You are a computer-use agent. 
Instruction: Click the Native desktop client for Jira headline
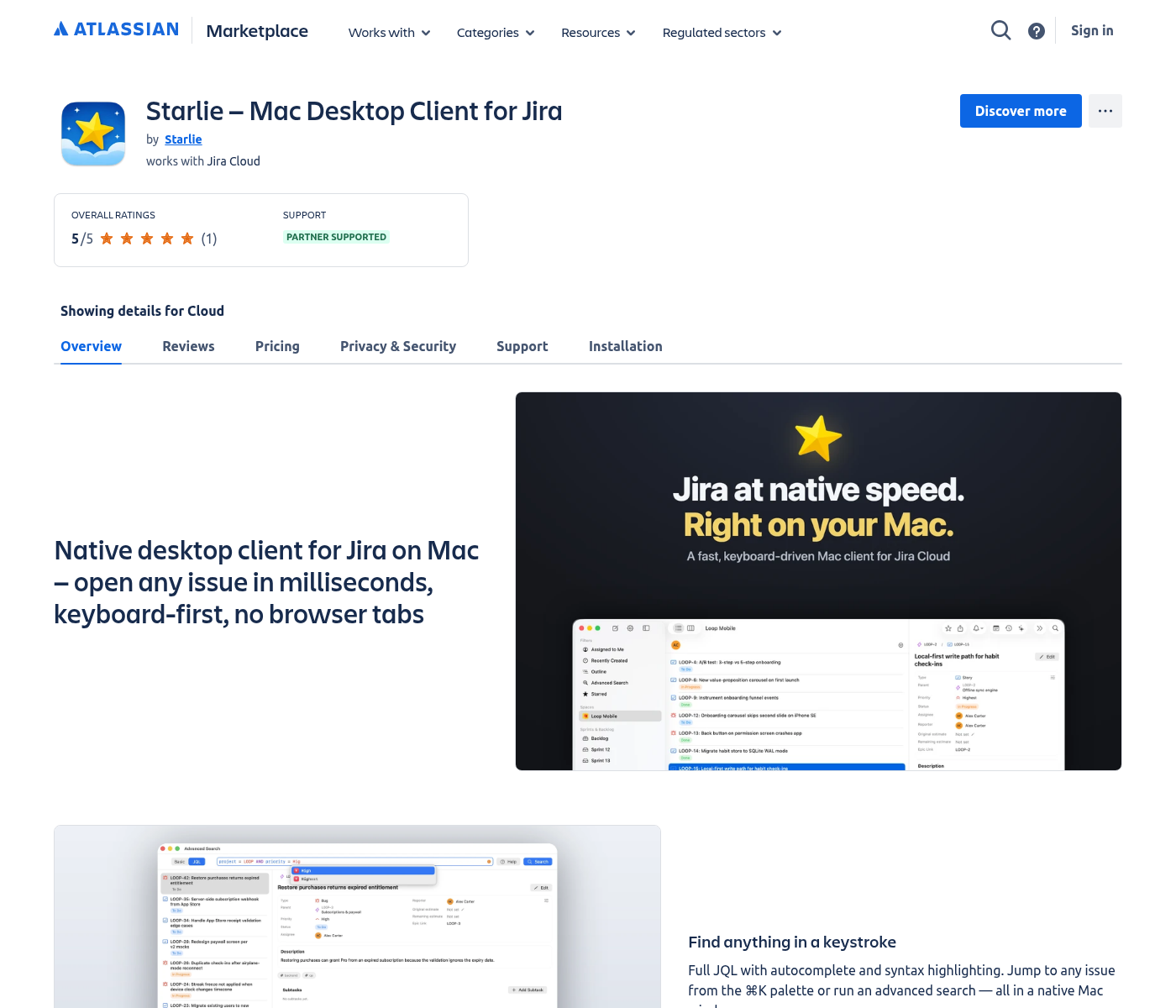(266, 582)
